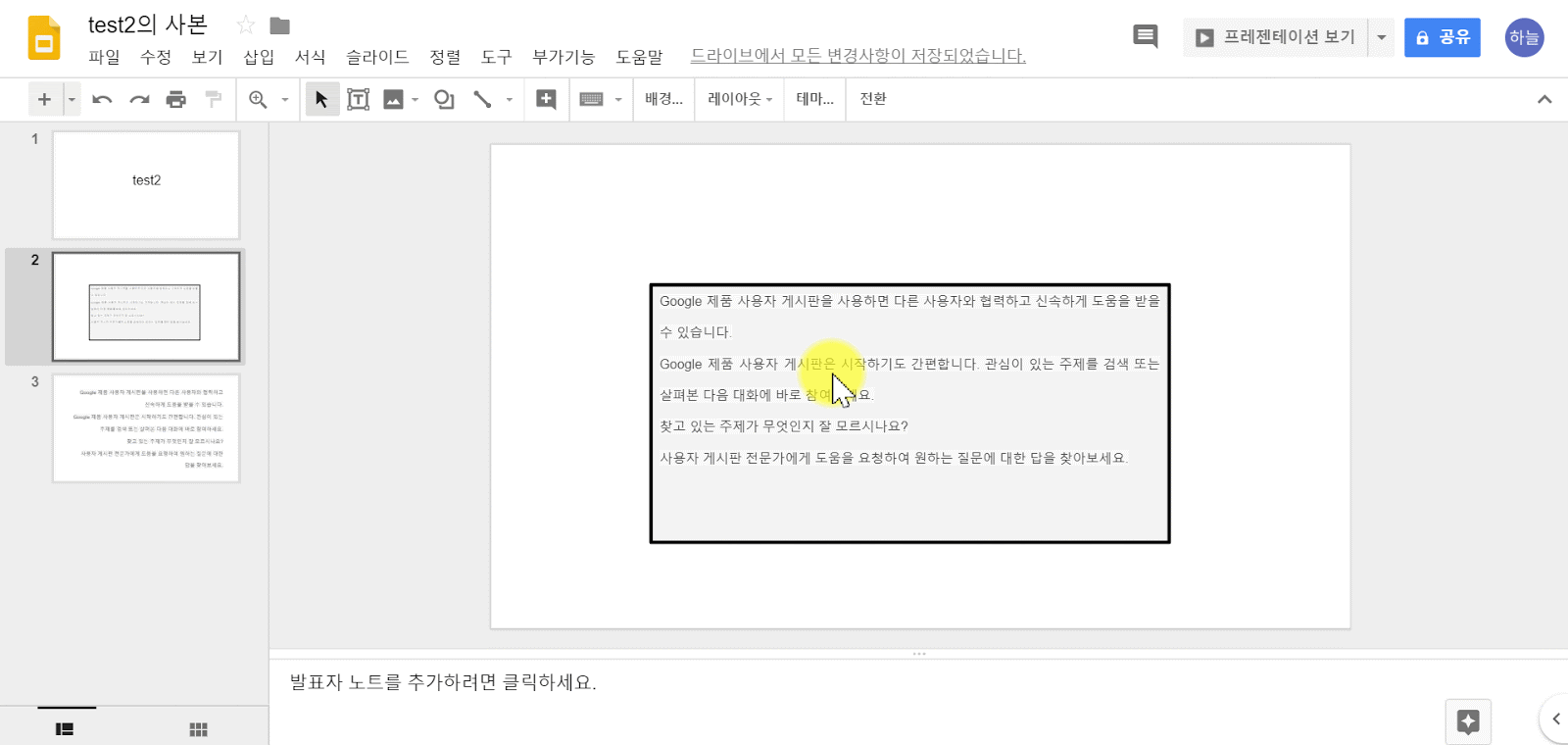Click the zoom magnifier tool
The height and width of the screenshot is (745, 1568).
258,99
